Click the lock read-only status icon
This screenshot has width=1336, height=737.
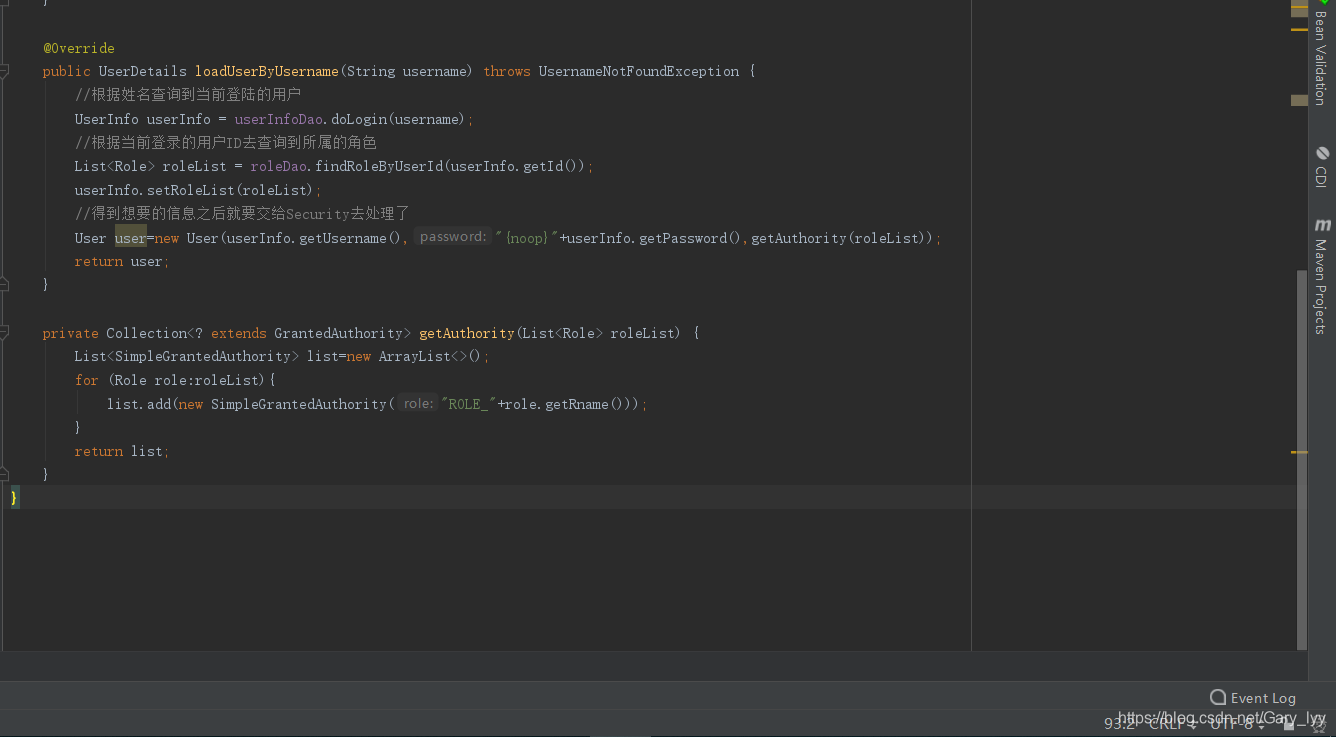click(x=1289, y=725)
